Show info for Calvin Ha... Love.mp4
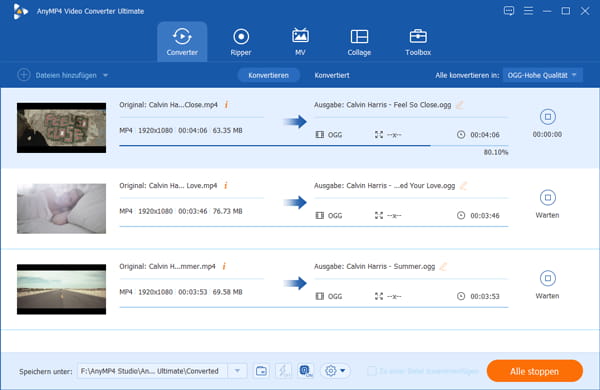This screenshot has width=600, height=390. tap(226, 185)
